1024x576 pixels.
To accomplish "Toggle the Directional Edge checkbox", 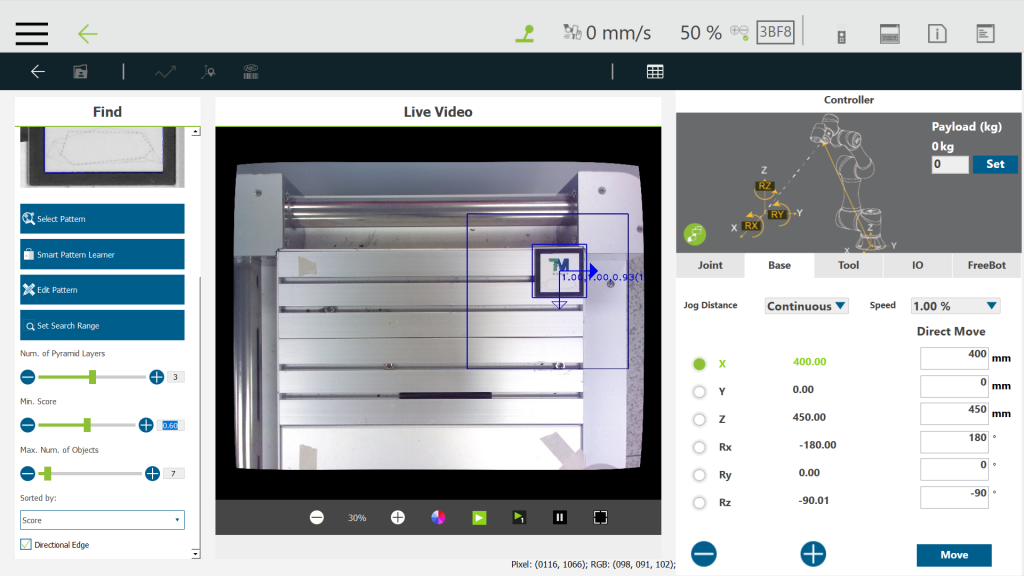I will (26, 544).
